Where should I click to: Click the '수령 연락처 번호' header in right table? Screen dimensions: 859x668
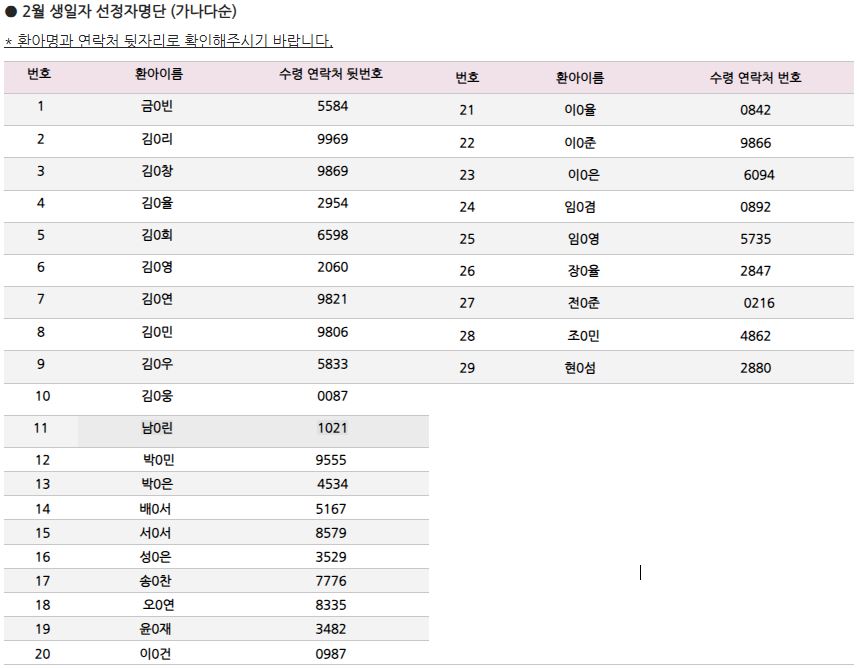click(x=755, y=77)
